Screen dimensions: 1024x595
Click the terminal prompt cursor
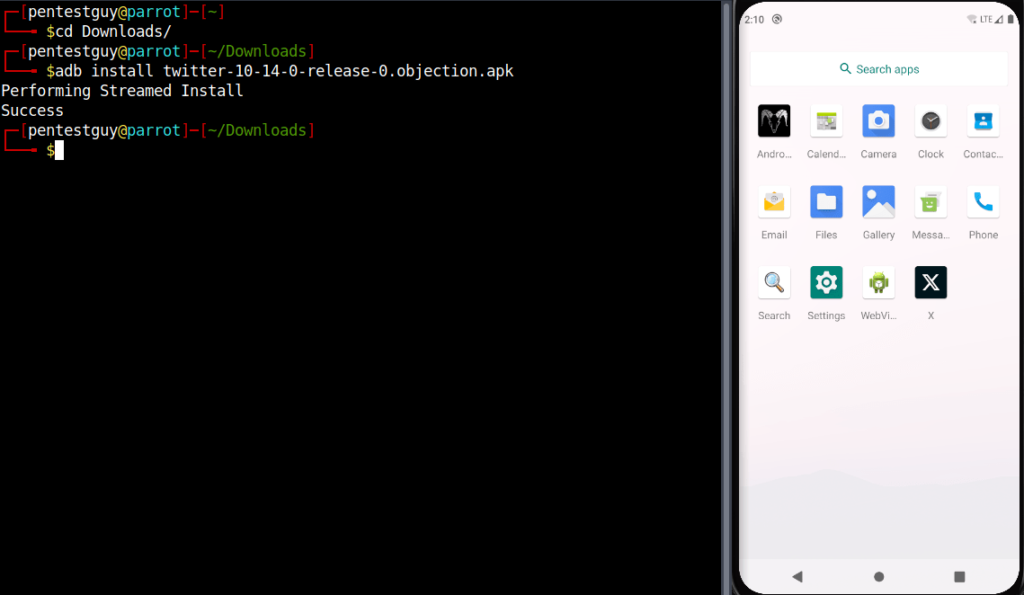click(x=59, y=150)
